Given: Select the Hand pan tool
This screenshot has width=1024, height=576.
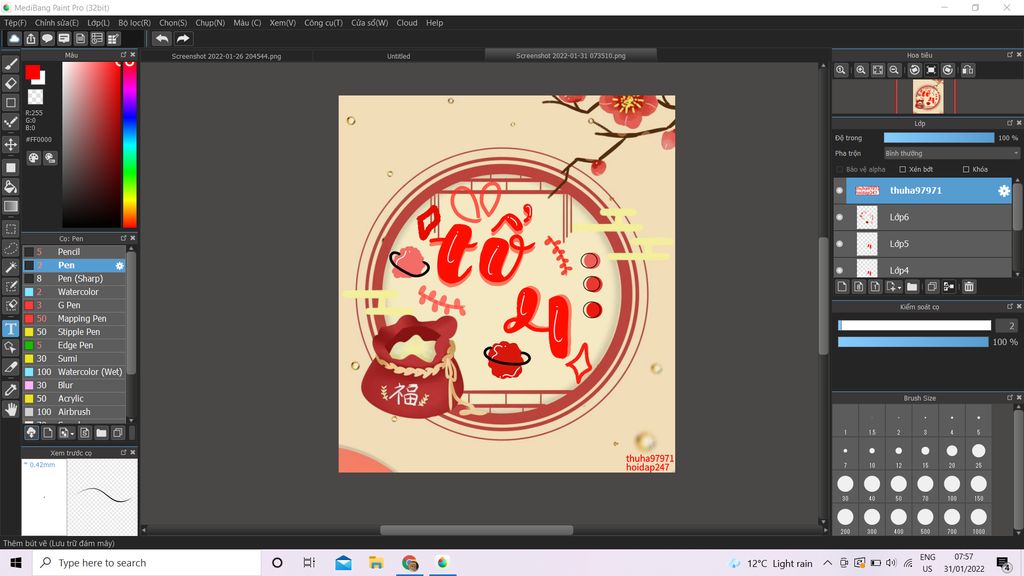Looking at the screenshot, I should coord(11,409).
